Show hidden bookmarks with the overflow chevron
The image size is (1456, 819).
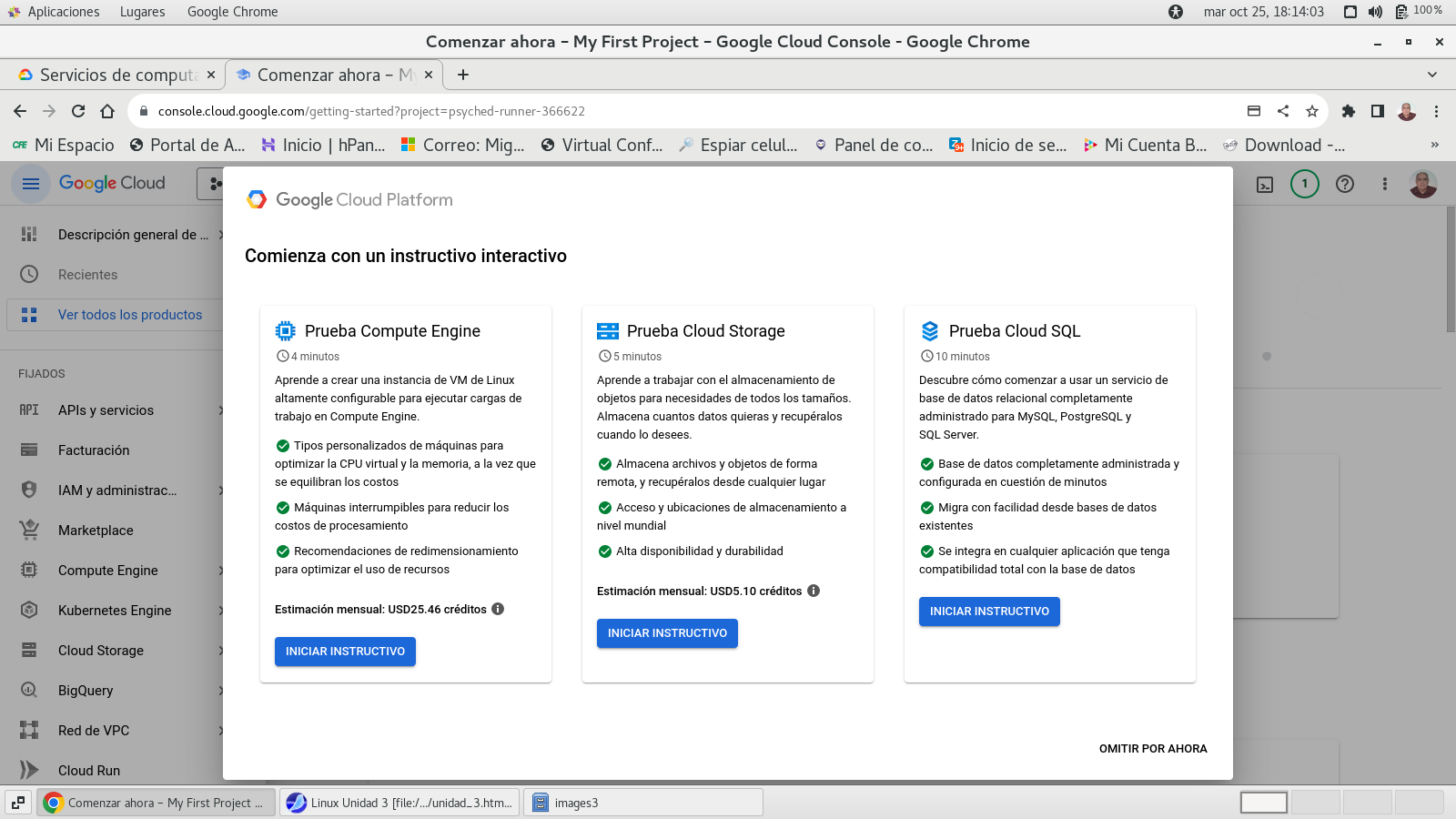1434,145
